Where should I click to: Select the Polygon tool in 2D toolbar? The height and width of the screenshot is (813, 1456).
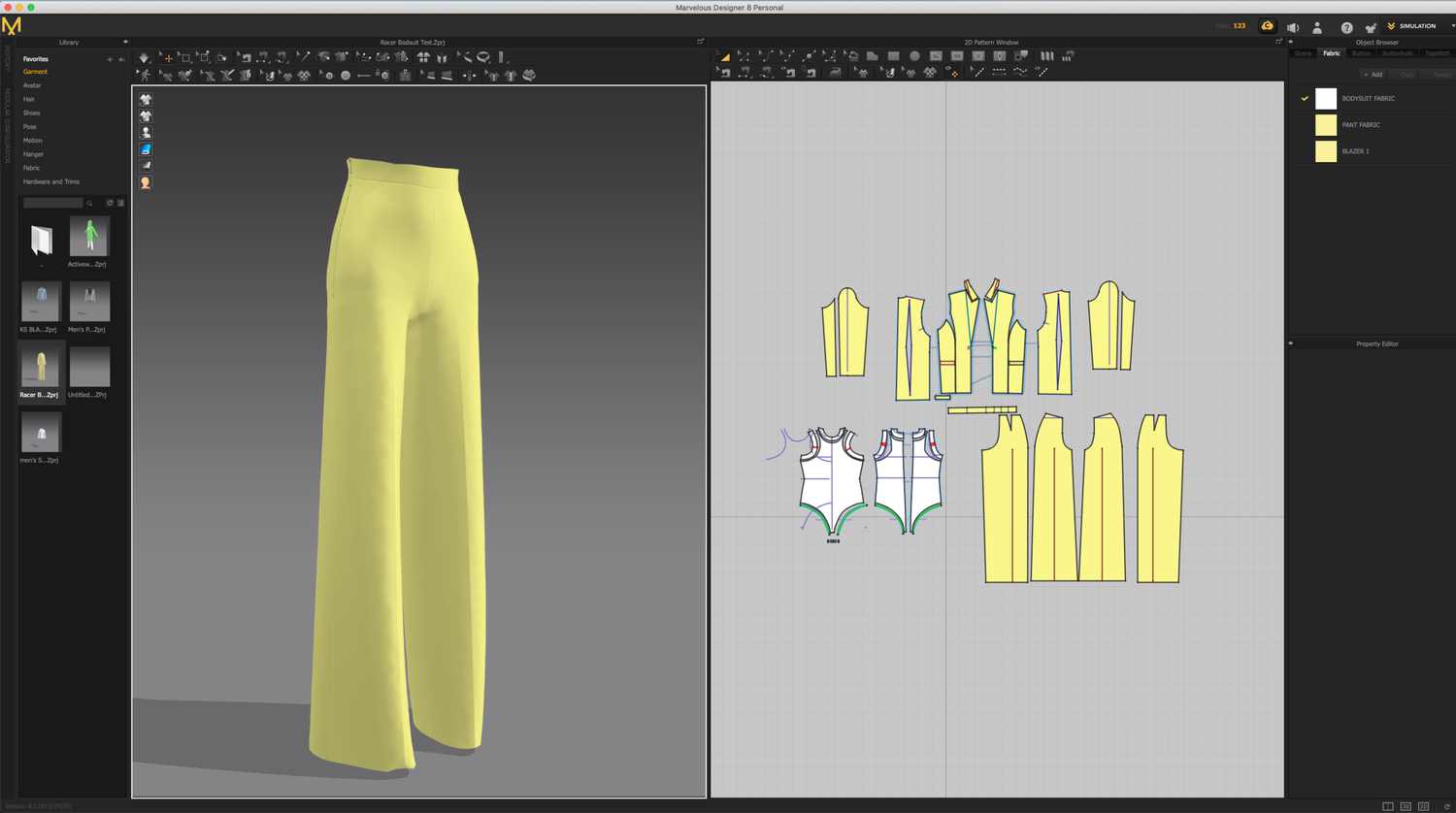click(x=873, y=56)
